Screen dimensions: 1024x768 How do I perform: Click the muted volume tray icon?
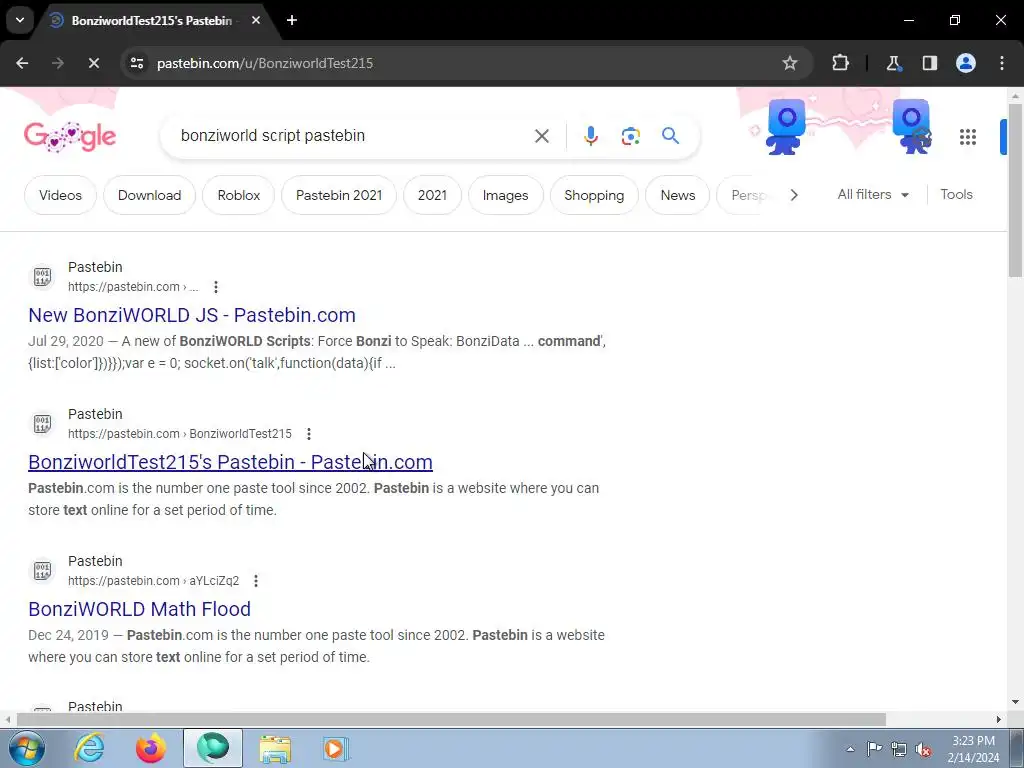pos(923,749)
